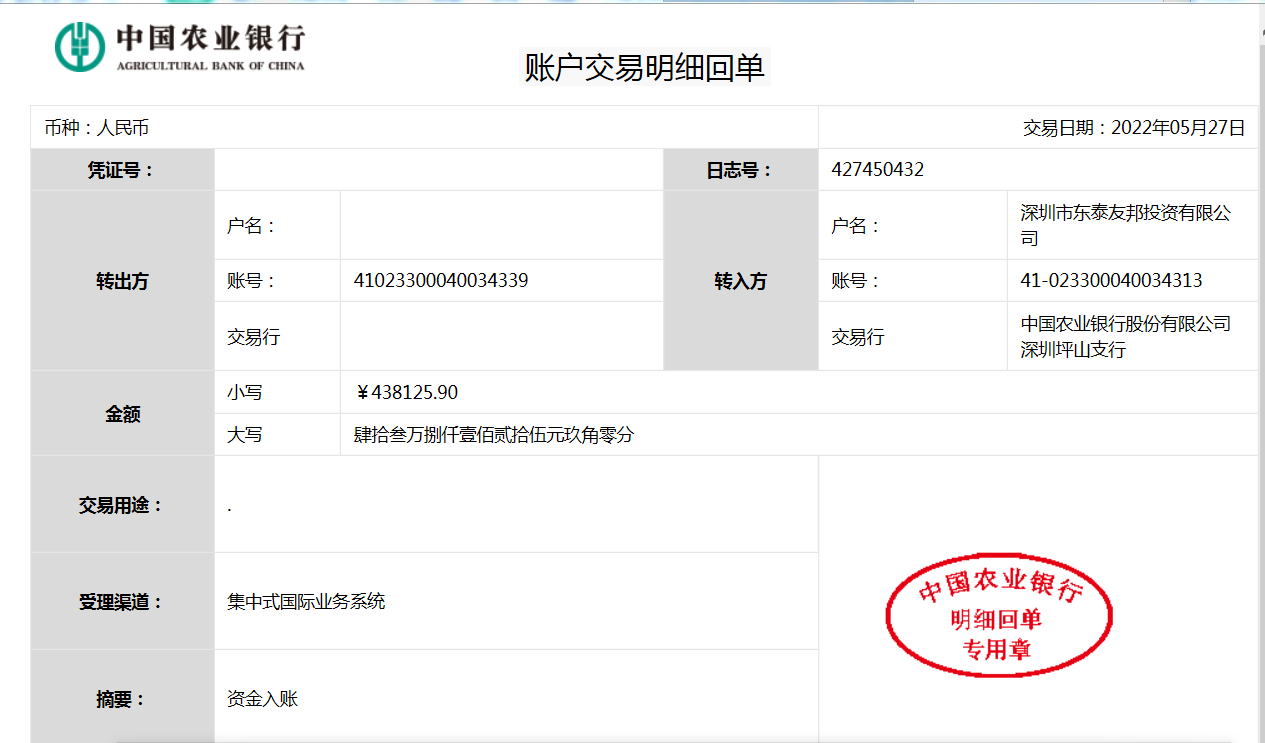Image resolution: width=1265 pixels, height=743 pixels.
Task: Click the 转入方 header cell
Action: (741, 281)
